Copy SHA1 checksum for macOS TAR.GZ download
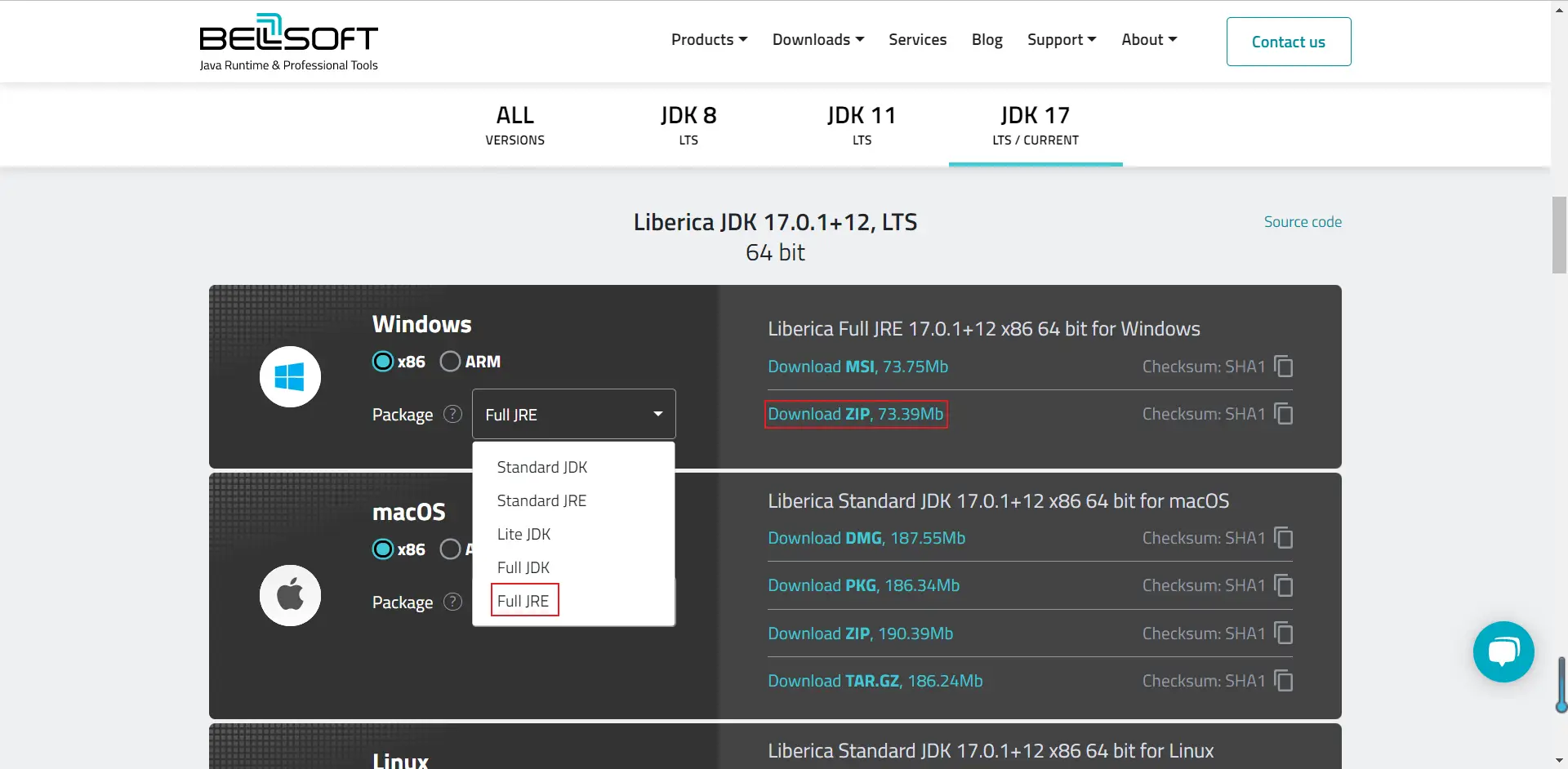1568x769 pixels. (x=1283, y=681)
